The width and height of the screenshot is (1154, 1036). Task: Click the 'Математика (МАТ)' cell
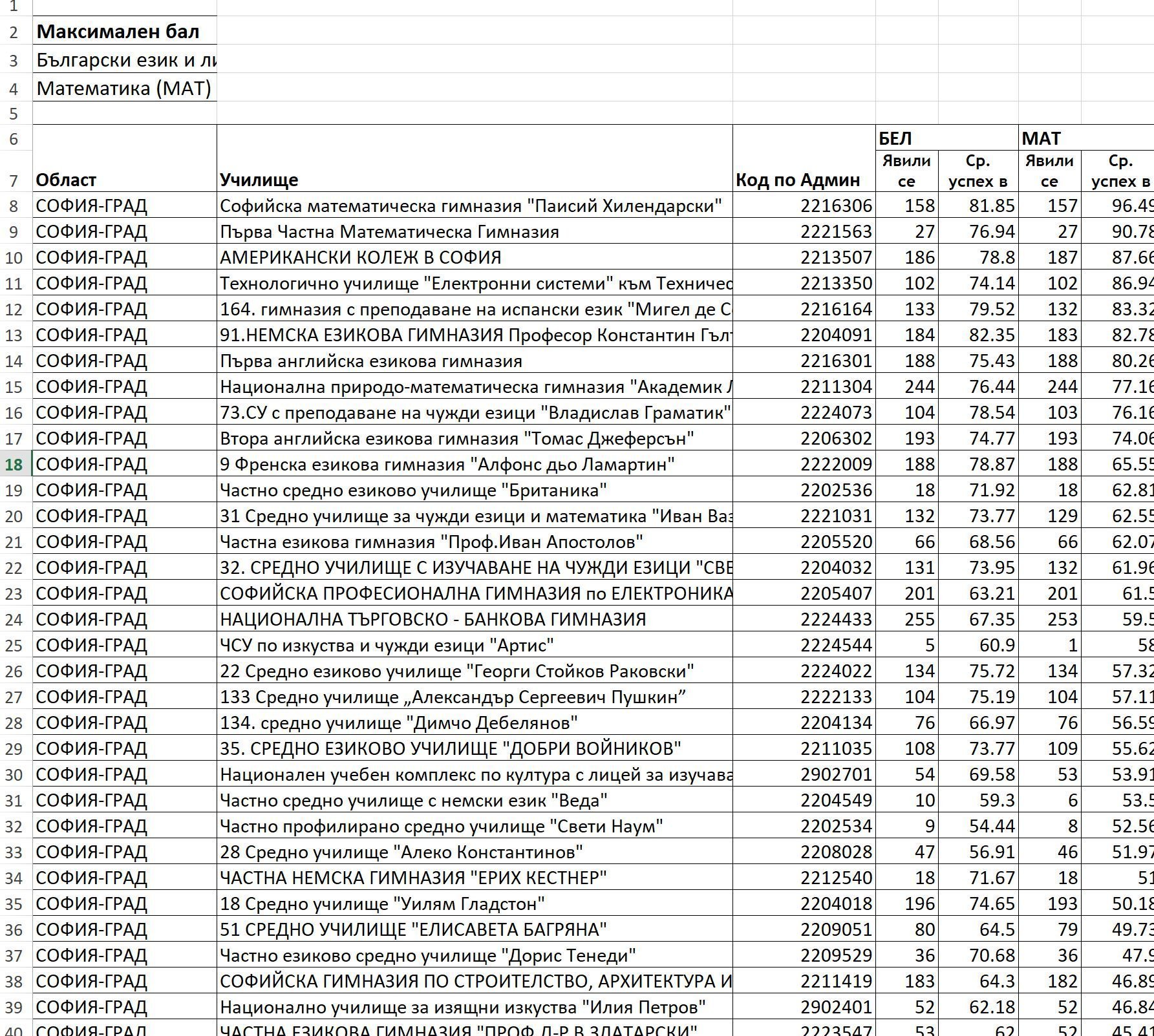[125, 87]
